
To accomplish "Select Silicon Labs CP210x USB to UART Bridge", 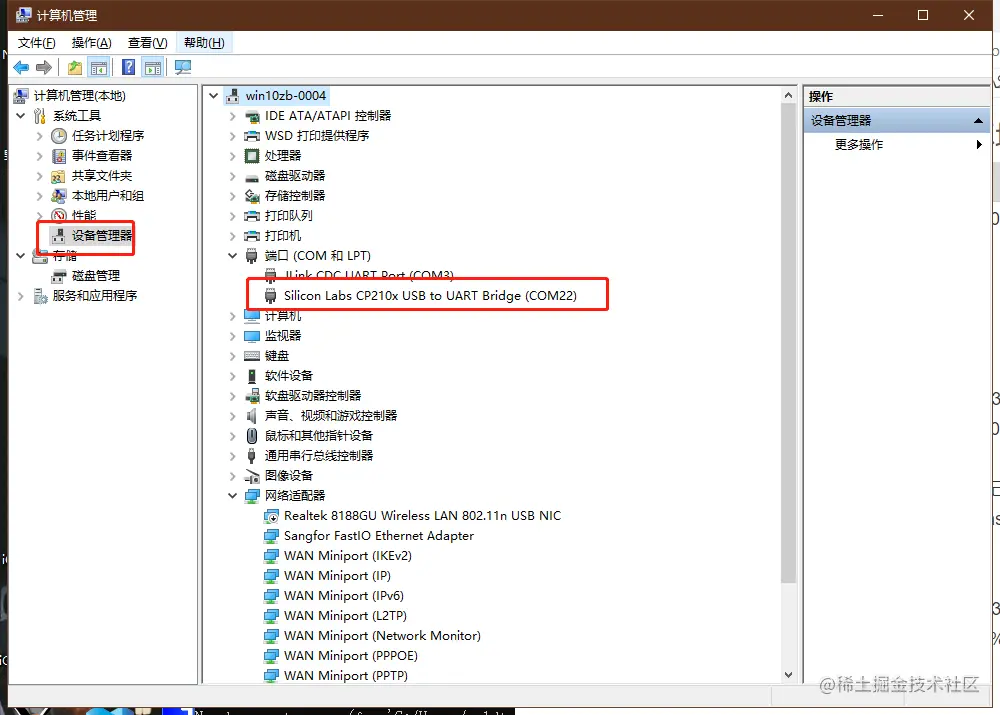I will pyautogui.click(x=430, y=296).
